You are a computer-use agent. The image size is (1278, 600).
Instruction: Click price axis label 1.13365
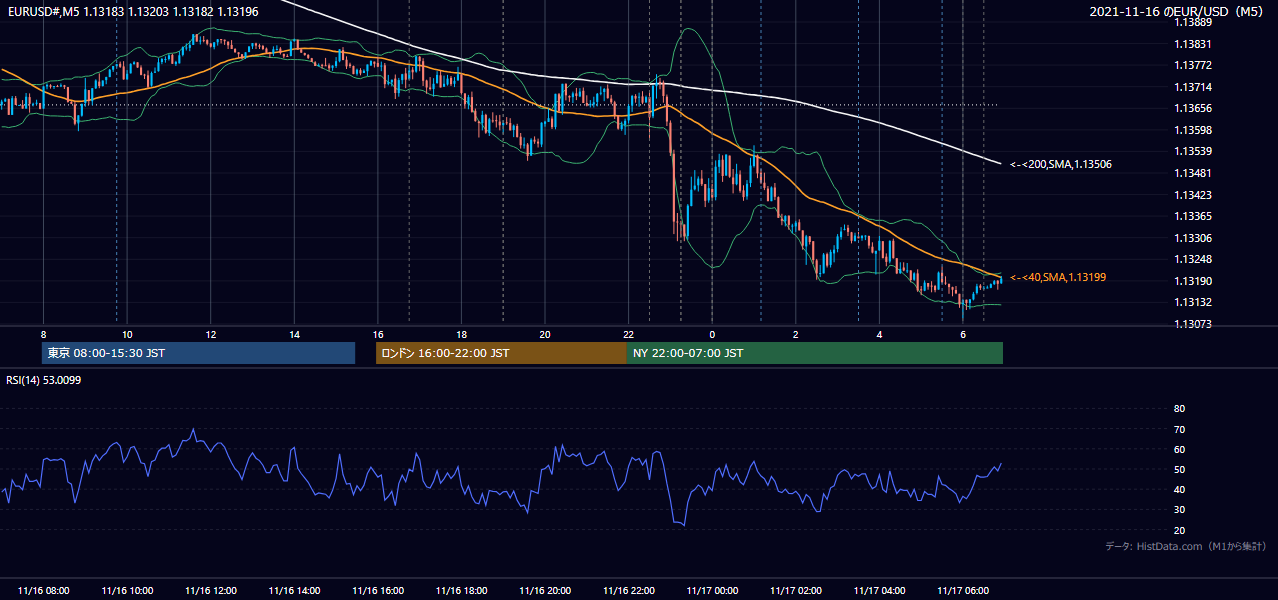coord(1193,216)
